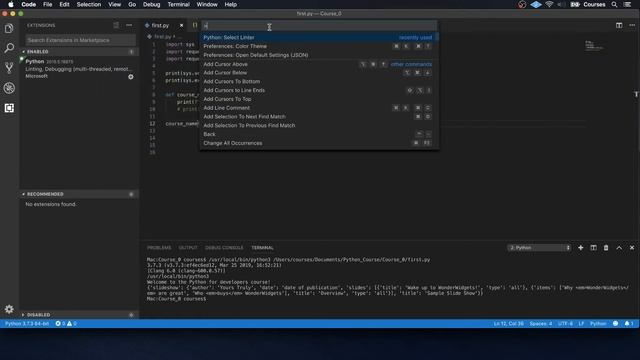This screenshot has width=640, height=360.
Task: Click the Python interpreter status bar item
Action: pos(27,324)
